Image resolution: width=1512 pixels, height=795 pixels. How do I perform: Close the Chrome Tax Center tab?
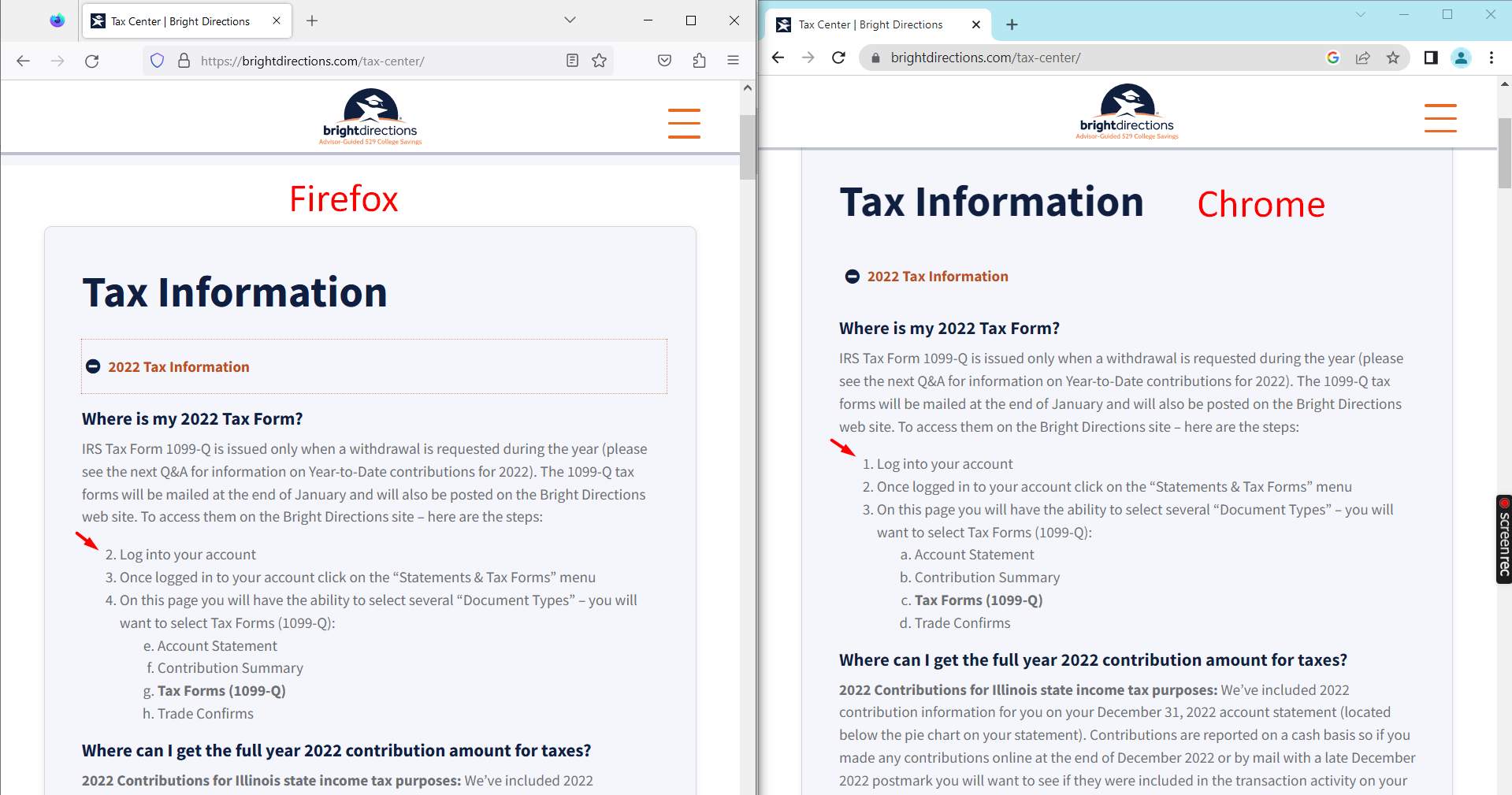[976, 25]
